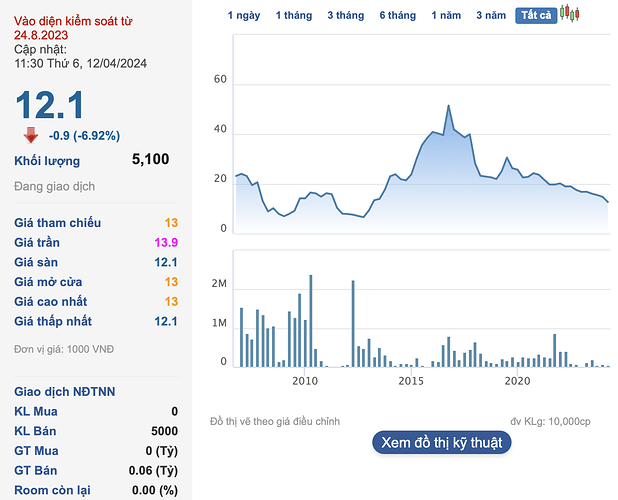Open Xem đồ thị kỹ thuật button
The image size is (618, 500).
(441, 442)
